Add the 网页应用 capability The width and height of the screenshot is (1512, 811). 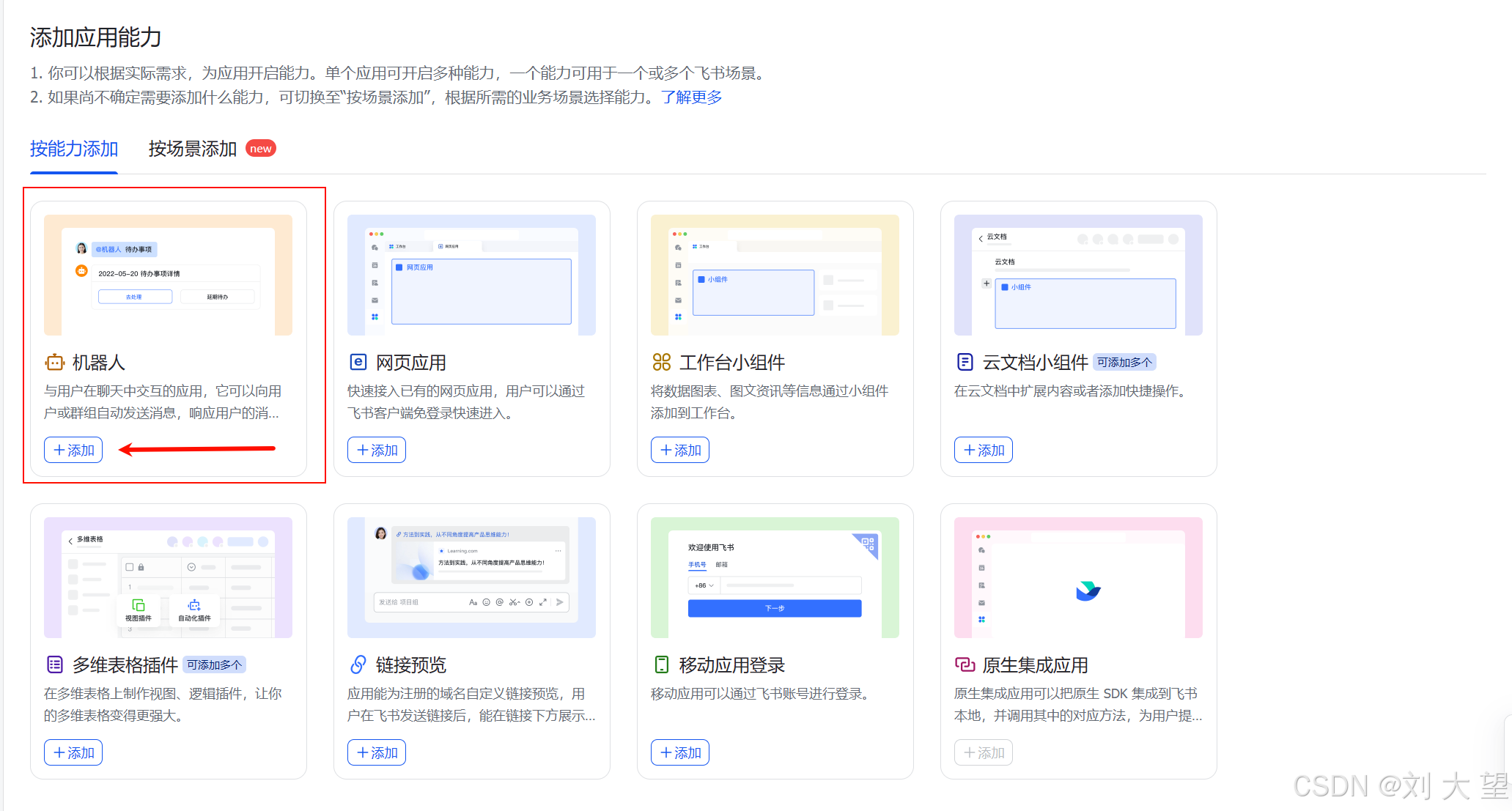[x=377, y=450]
